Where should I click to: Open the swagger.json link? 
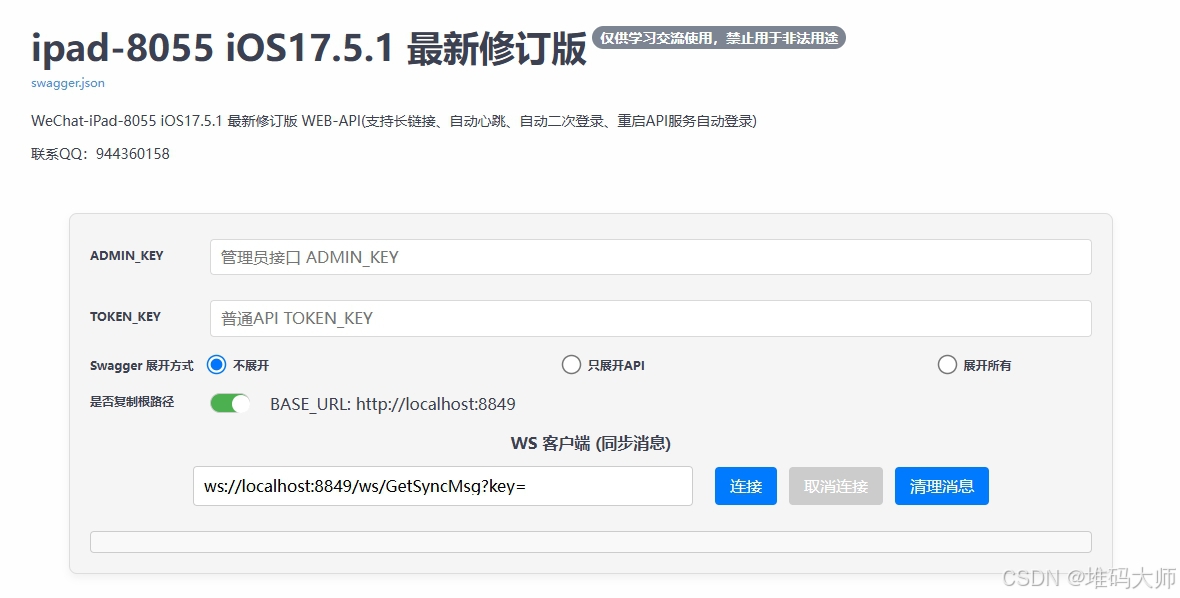pyautogui.click(x=68, y=83)
